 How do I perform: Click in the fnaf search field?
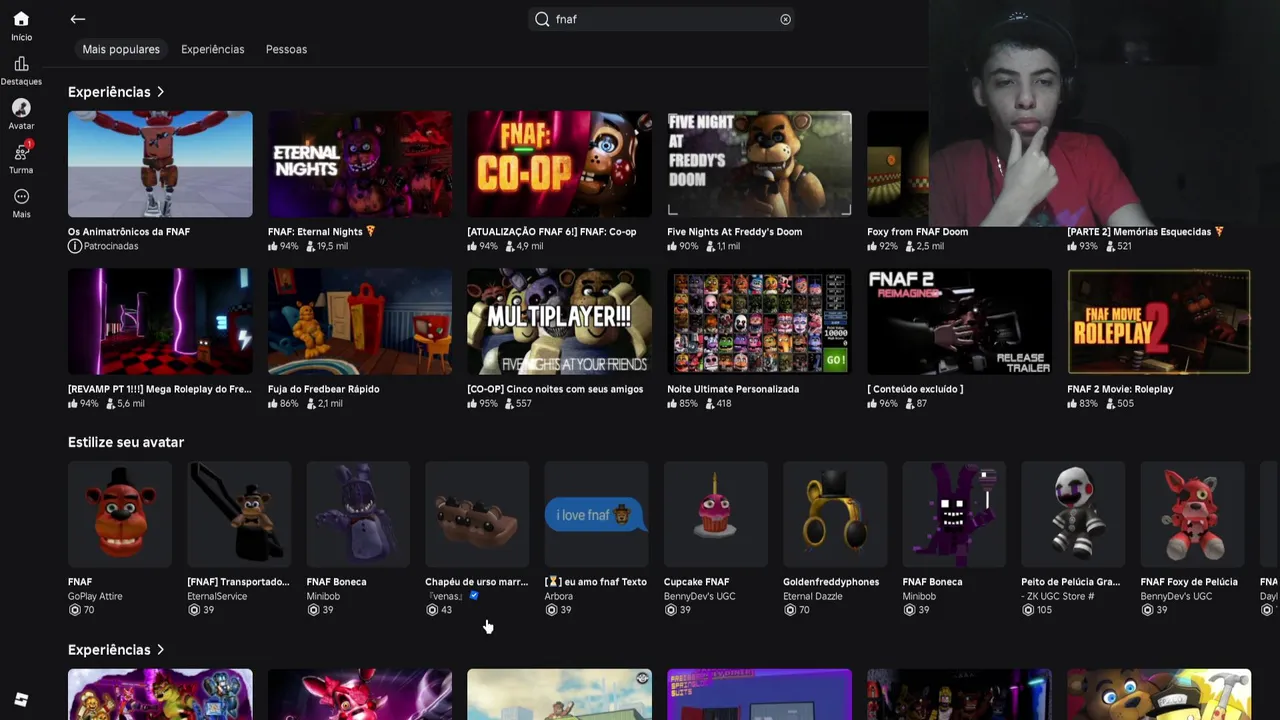(x=662, y=19)
